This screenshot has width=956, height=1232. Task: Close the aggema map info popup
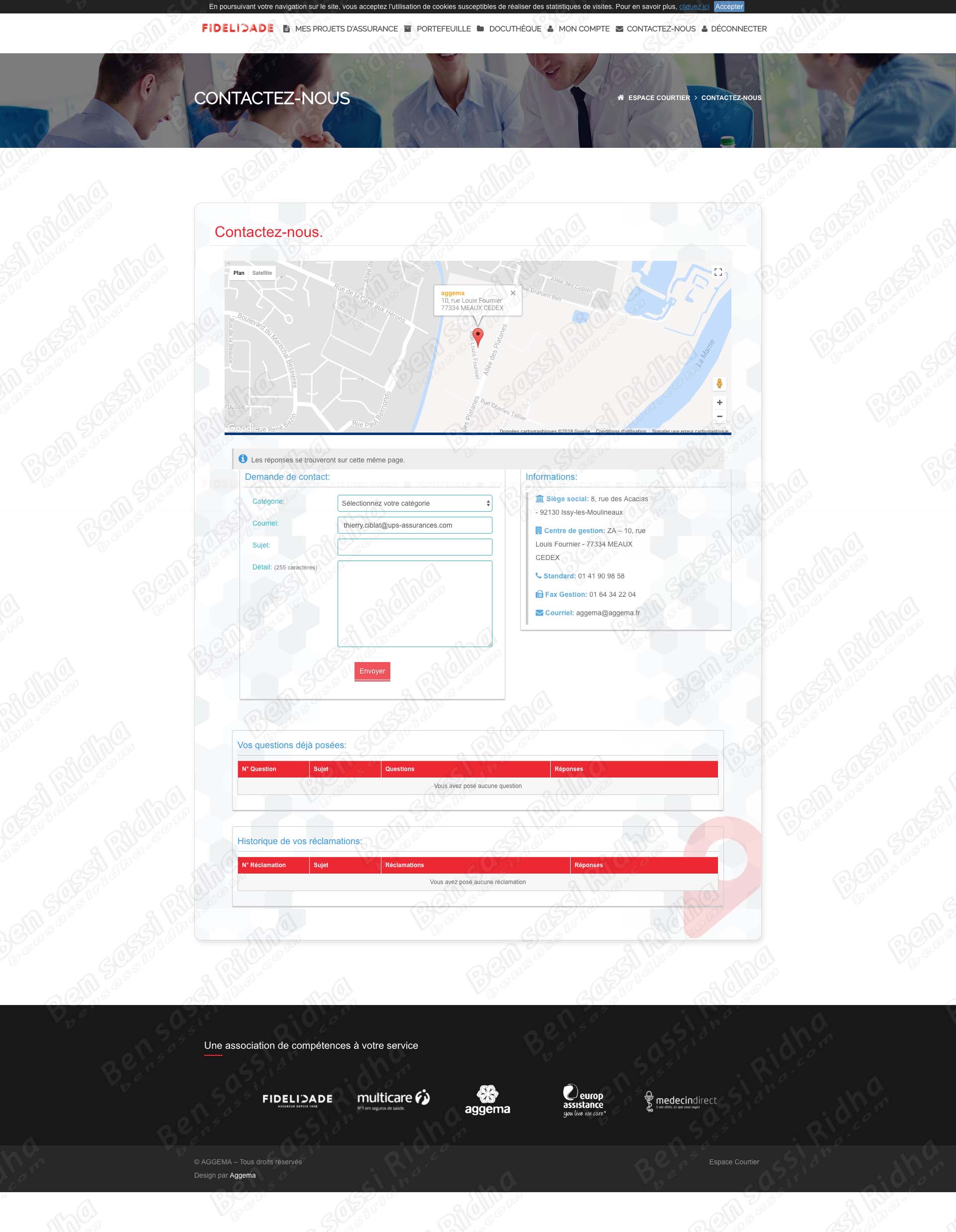(512, 293)
